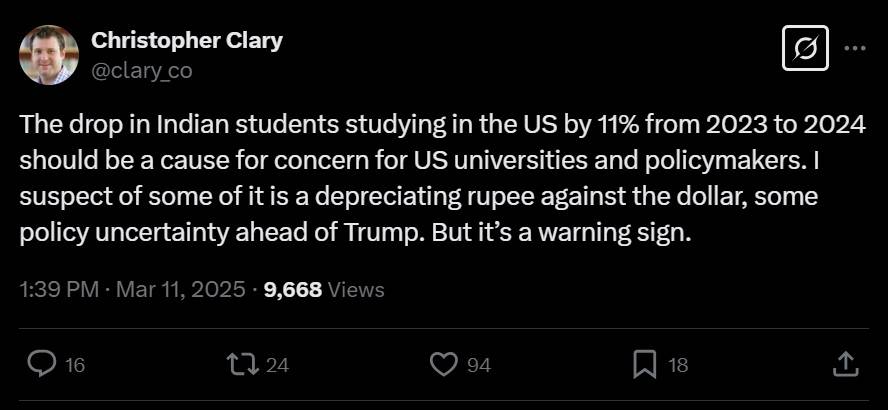The image size is (888, 410).
Task: Click Christopher Clary's profile avatar
Action: [x=48, y=55]
